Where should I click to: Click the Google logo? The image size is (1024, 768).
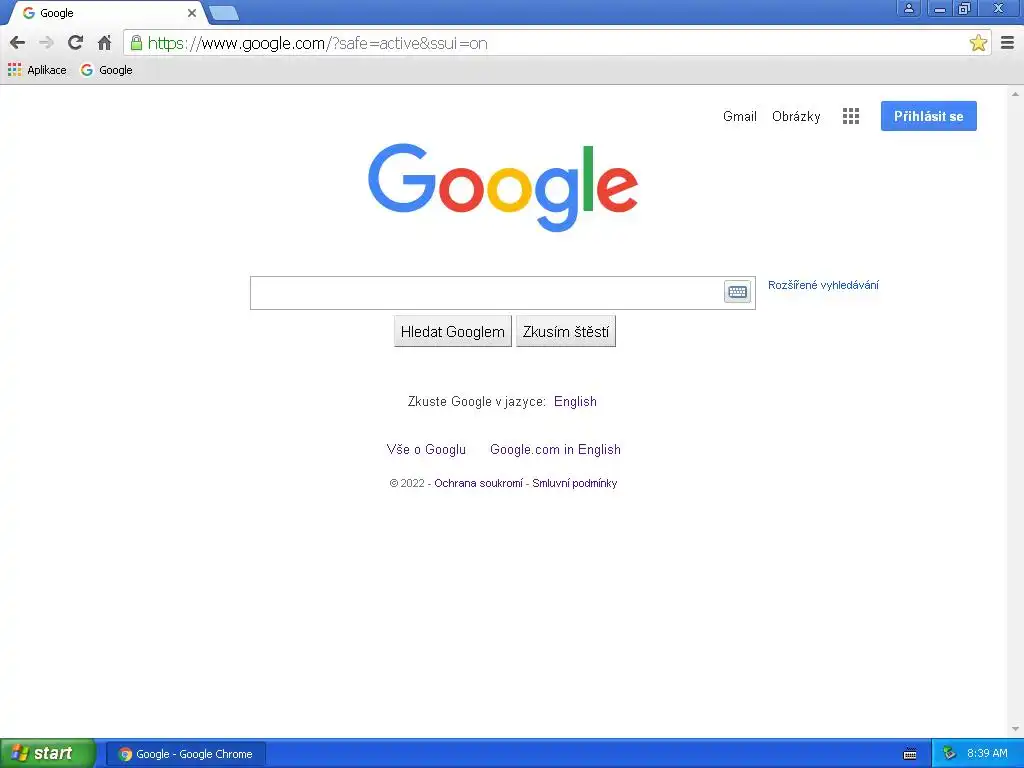pos(503,187)
